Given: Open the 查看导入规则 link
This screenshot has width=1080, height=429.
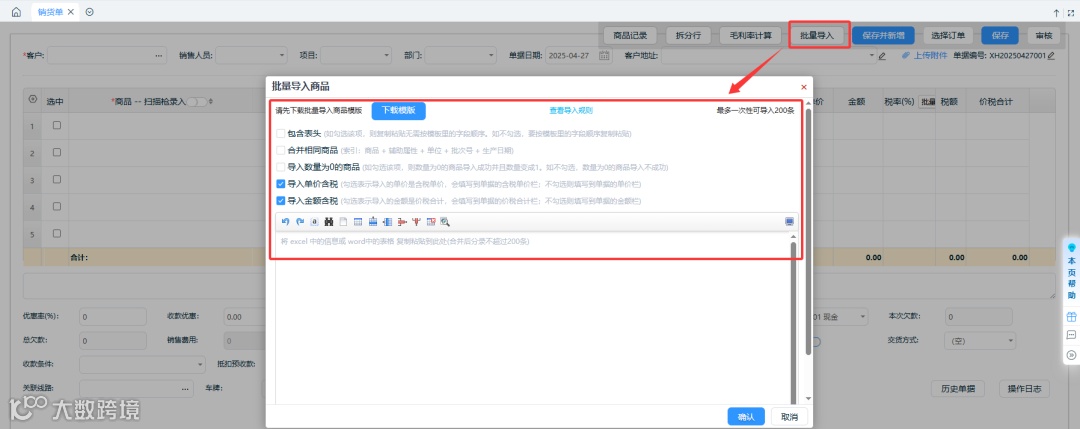Looking at the screenshot, I should pyautogui.click(x=571, y=110).
